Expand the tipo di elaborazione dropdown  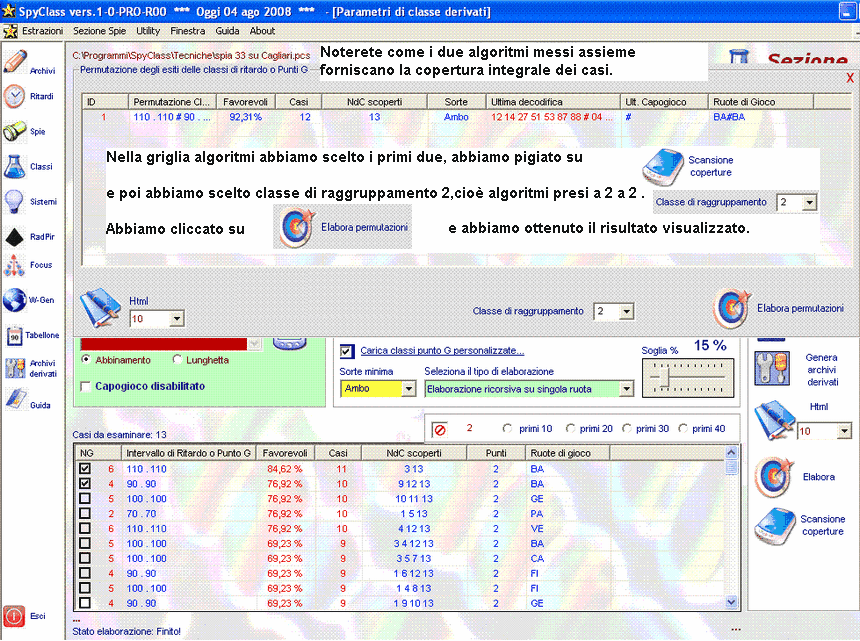626,389
